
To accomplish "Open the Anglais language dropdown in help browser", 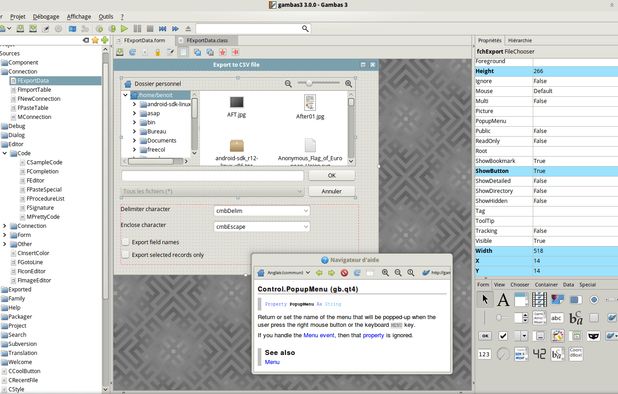I will [289, 273].
